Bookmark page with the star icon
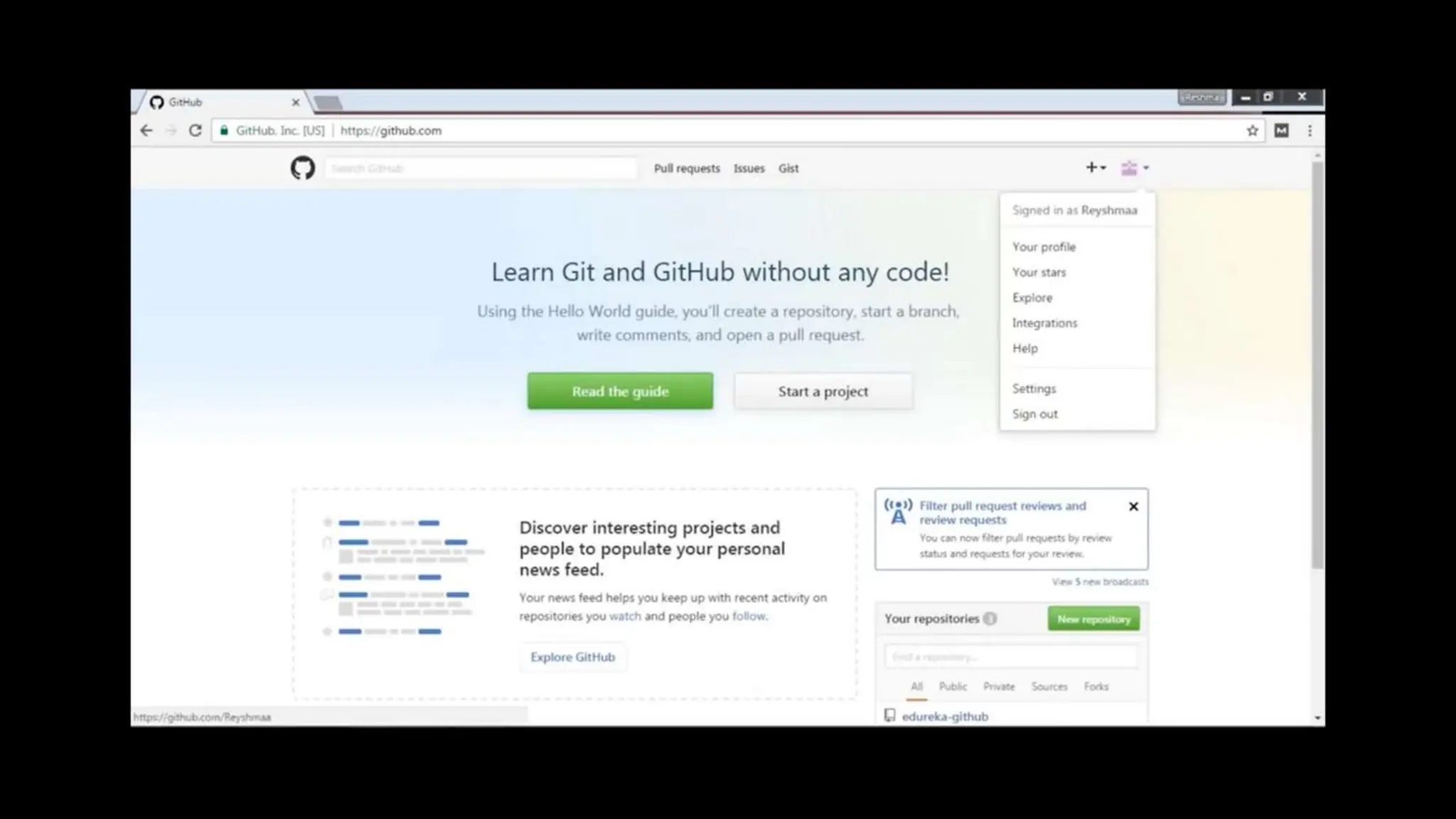The width and height of the screenshot is (1456, 819). (x=1252, y=130)
